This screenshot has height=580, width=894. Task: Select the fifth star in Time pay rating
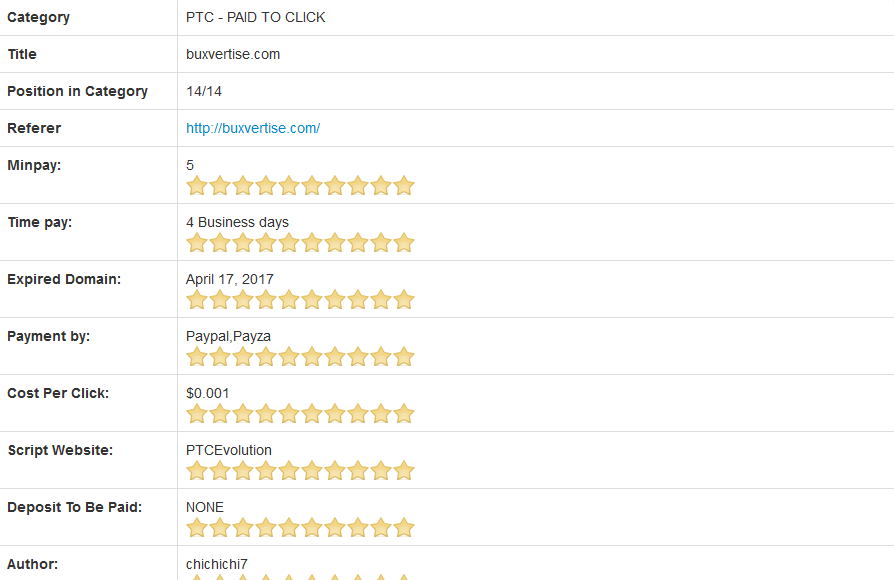[289, 243]
